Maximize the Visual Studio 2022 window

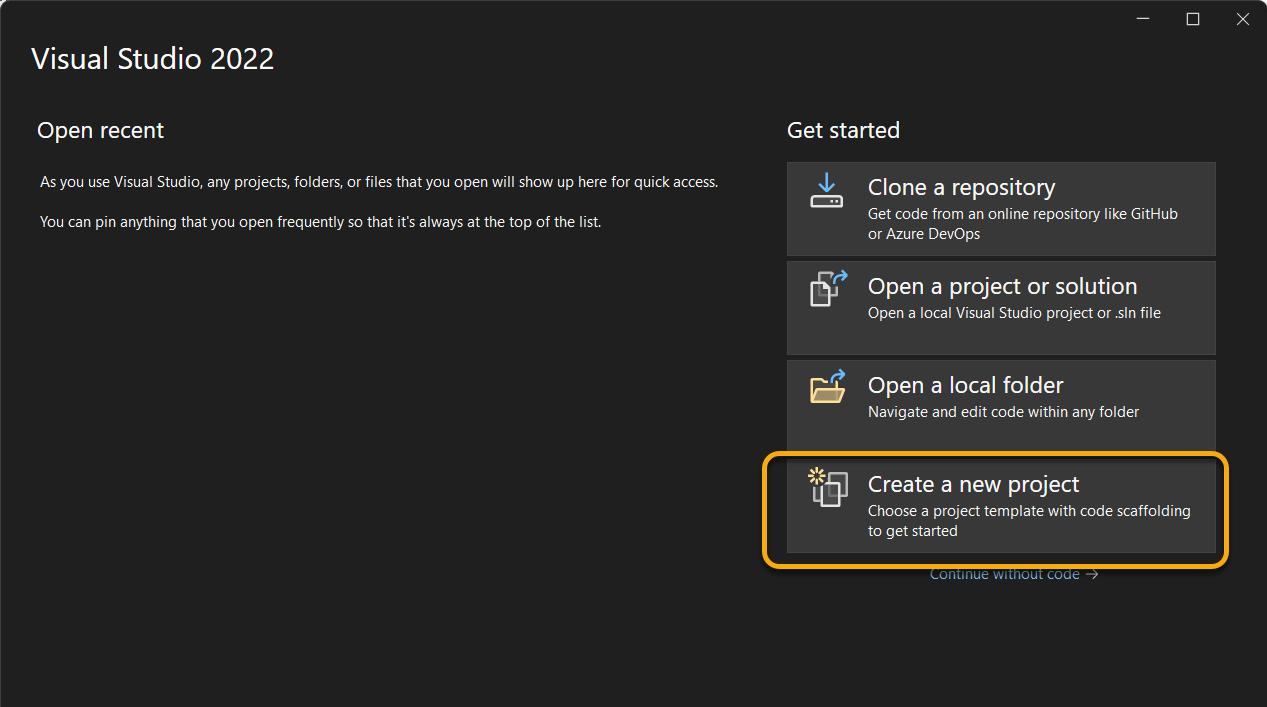1192,19
